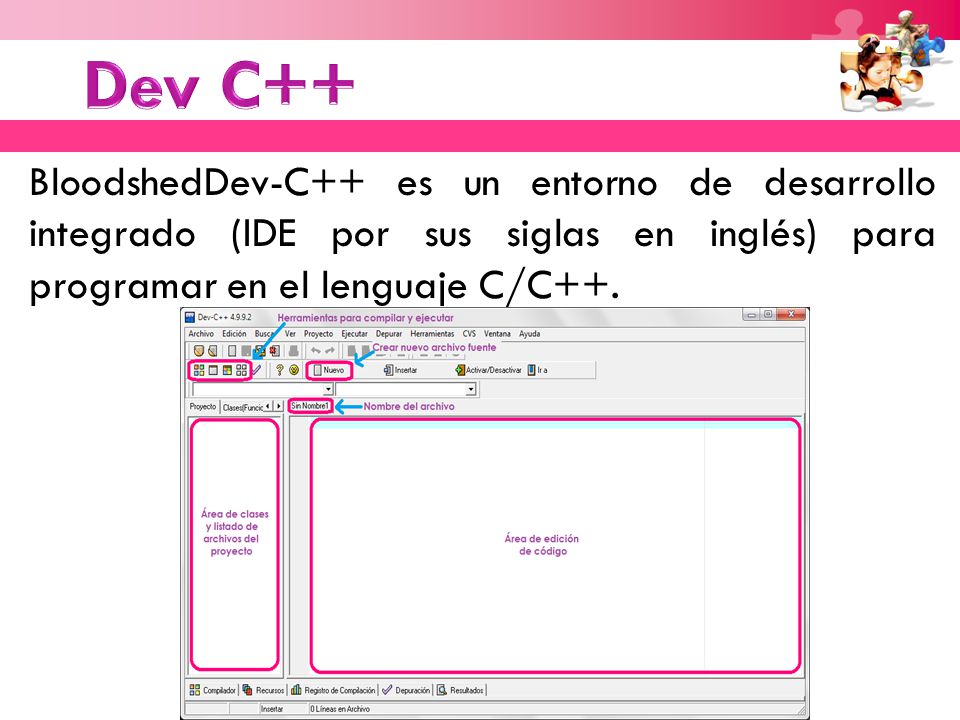Viewport: 960px width, 720px height.
Task: Open the Herramientas menu
Action: [432, 334]
